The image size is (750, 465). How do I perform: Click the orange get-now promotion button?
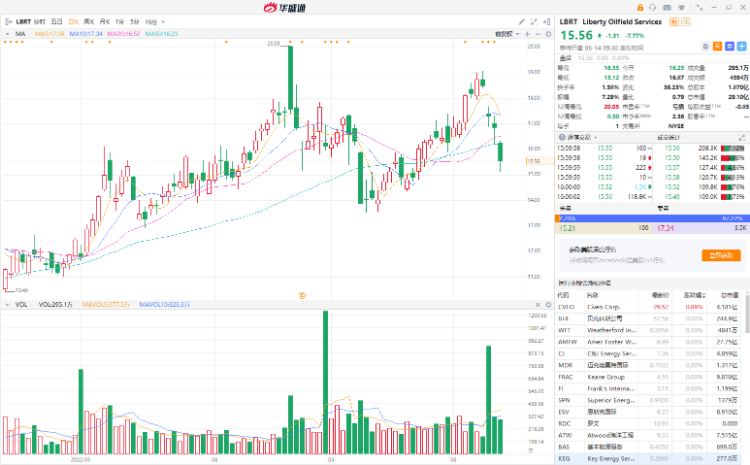[721, 255]
